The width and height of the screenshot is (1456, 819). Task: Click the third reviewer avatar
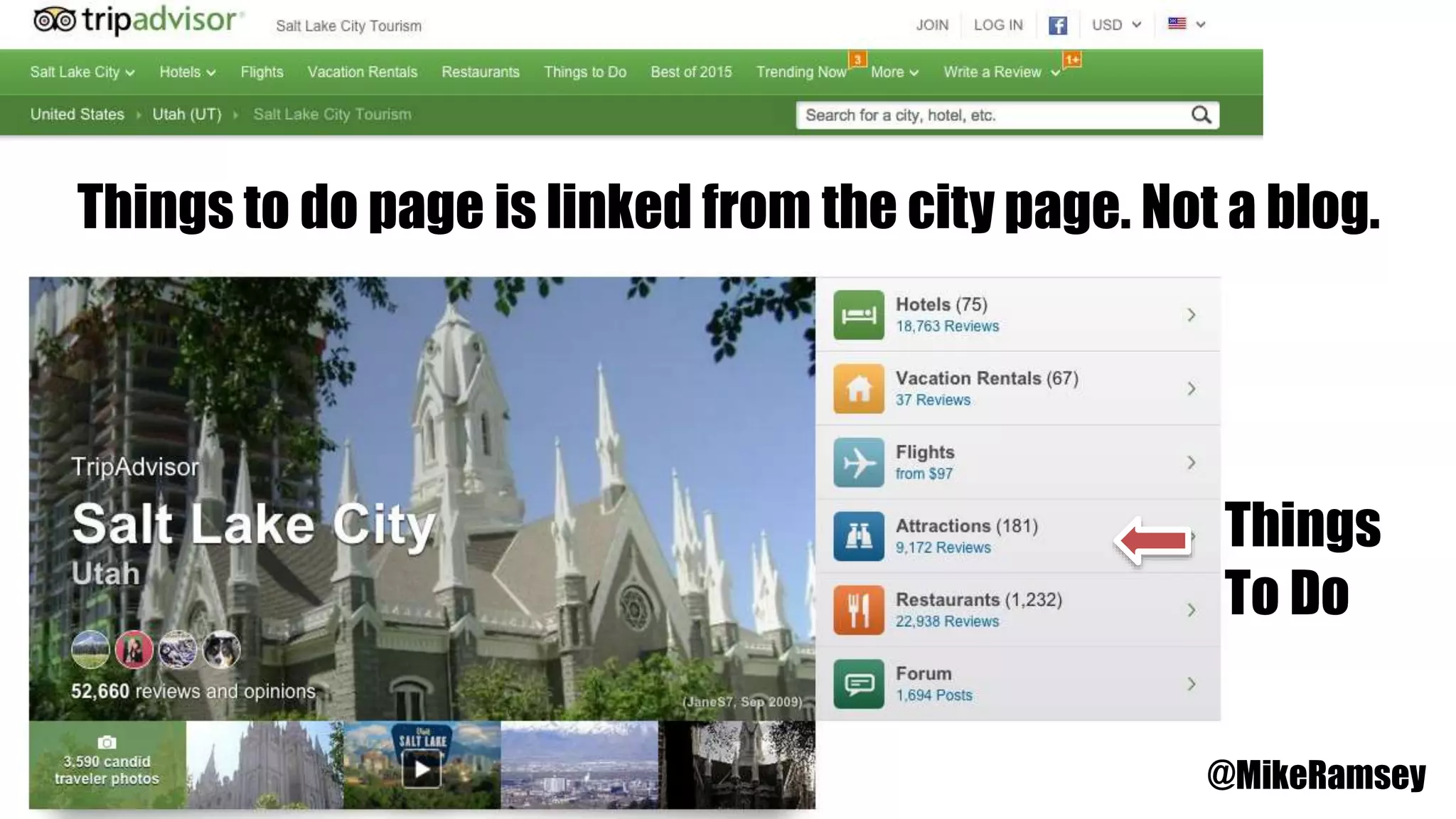[178, 650]
